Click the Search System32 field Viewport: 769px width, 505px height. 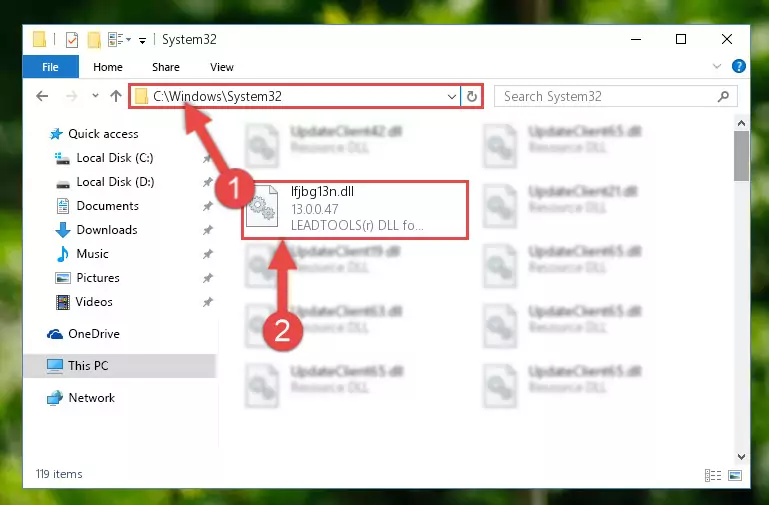(615, 96)
